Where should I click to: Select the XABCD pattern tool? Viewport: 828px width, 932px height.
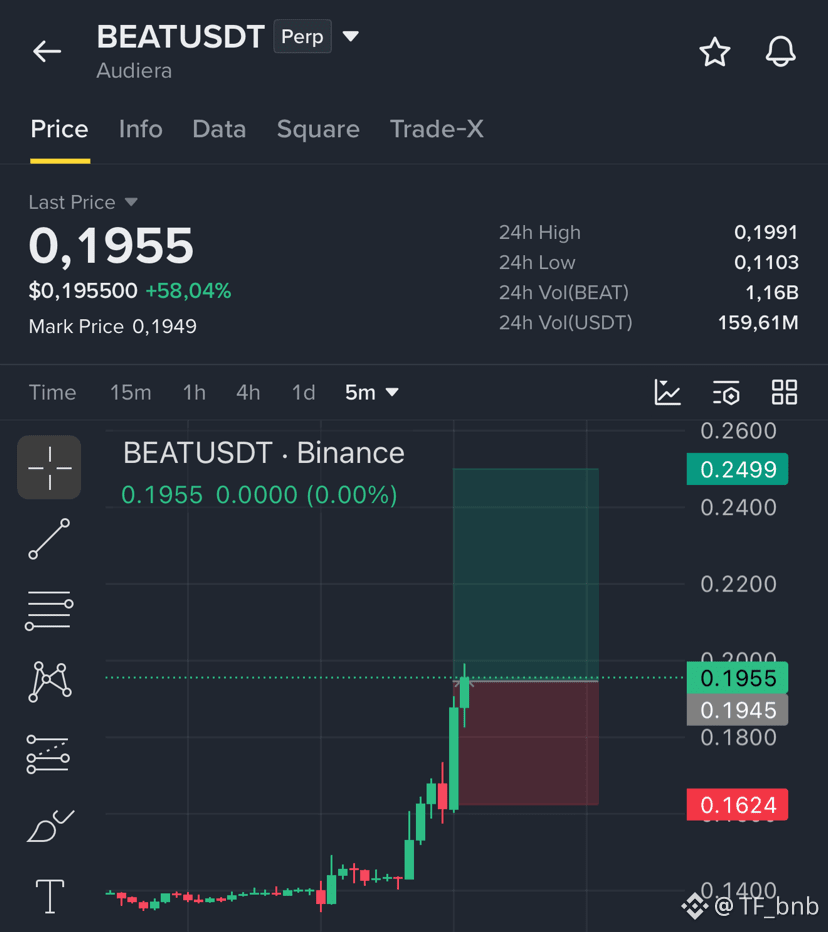(x=50, y=682)
